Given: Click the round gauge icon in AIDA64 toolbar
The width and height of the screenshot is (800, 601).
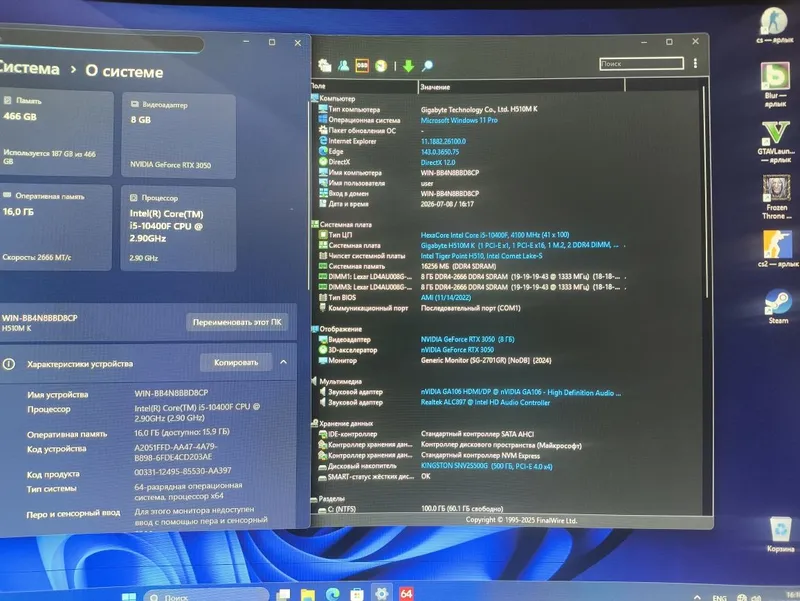Looking at the screenshot, I should point(381,66).
